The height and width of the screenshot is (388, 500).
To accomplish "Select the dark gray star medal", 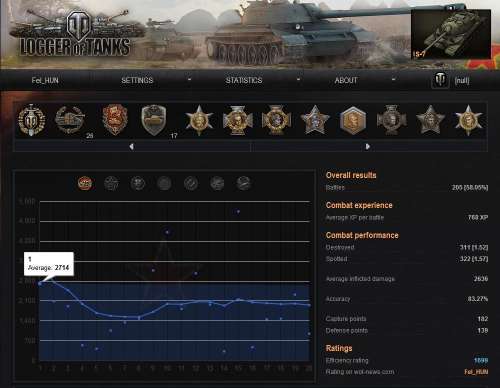I will coord(430,119).
